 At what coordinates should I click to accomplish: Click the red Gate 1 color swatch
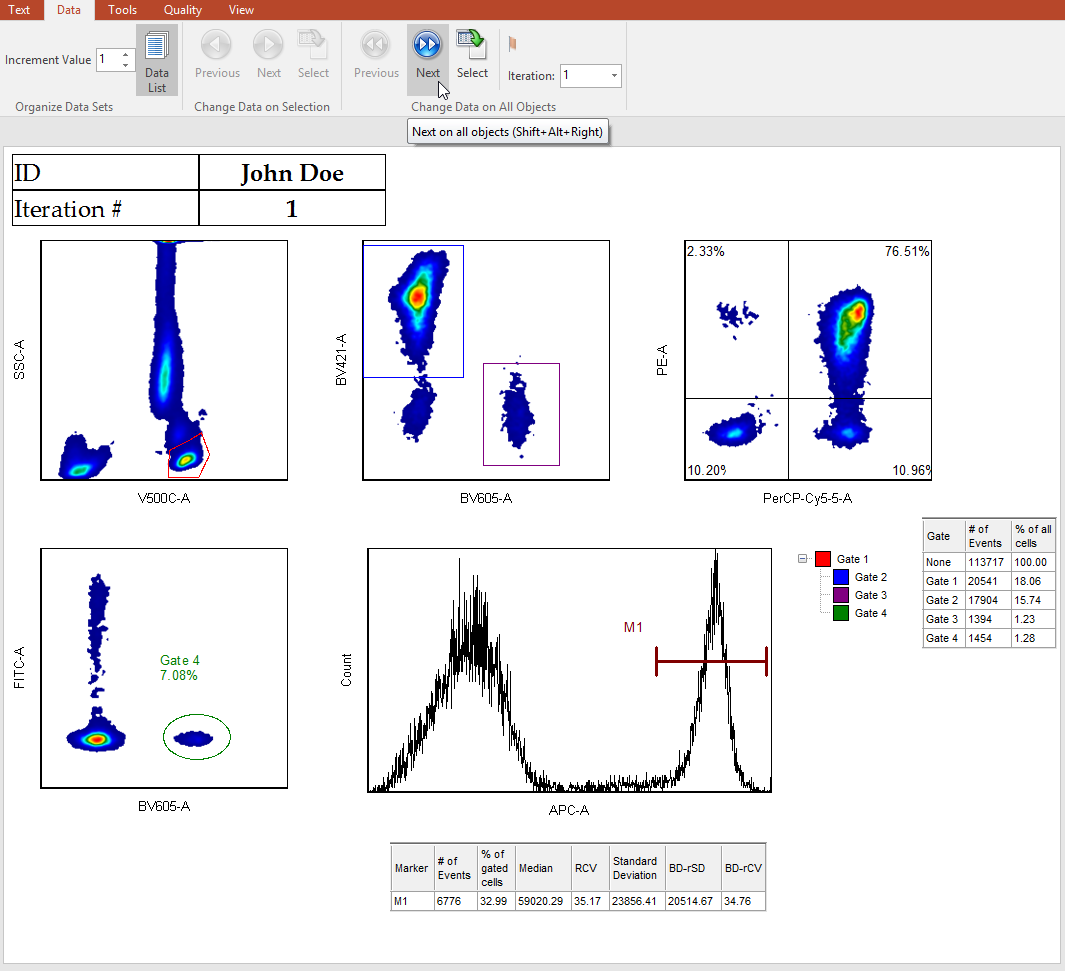click(823, 560)
